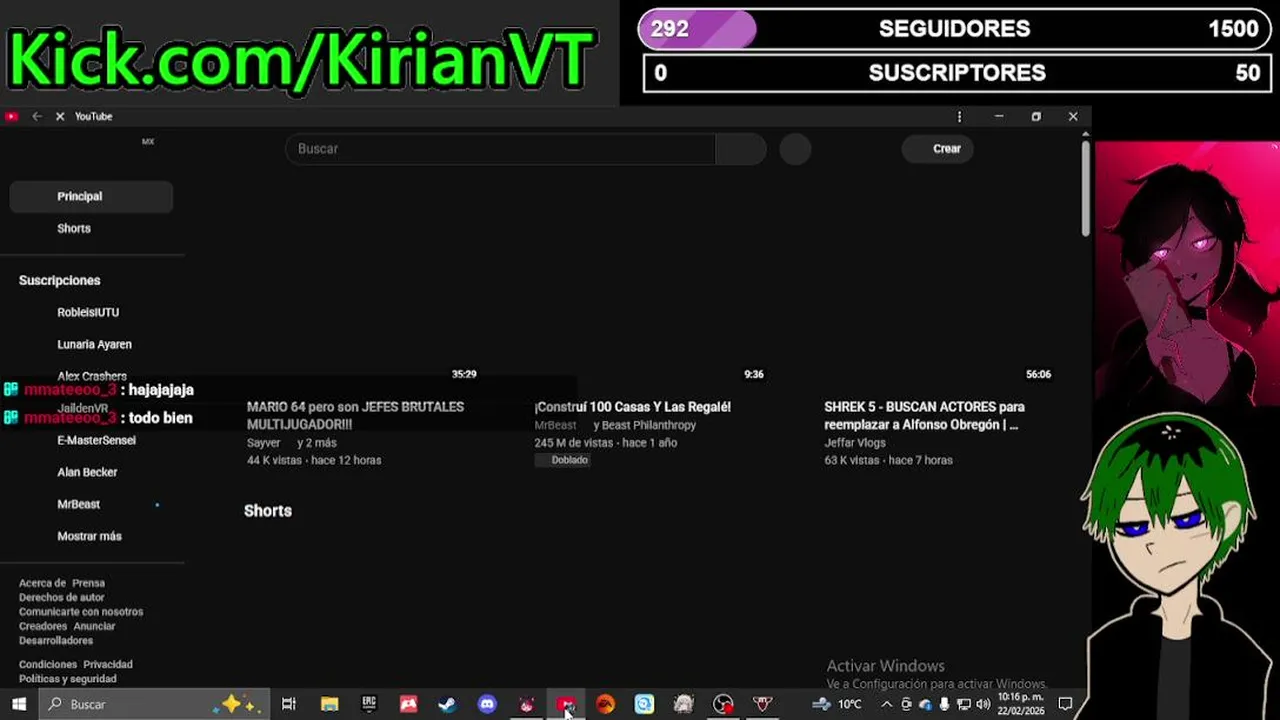This screenshot has height=720, width=1280.
Task: Open video ¡Construí 100 Casas Y Las Regalé!
Action: pyautogui.click(x=633, y=407)
